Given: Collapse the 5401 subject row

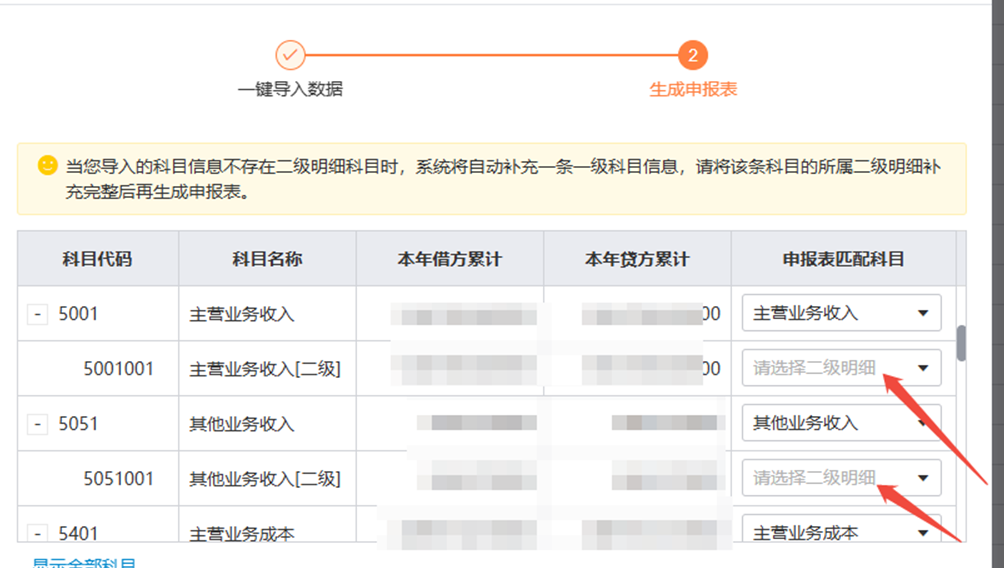Looking at the screenshot, I should click(x=37, y=534).
